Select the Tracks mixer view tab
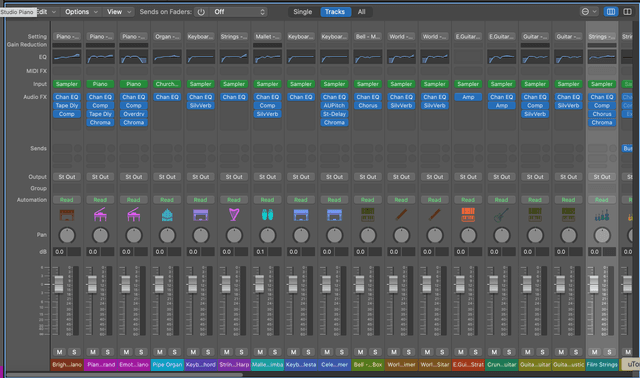Screen dimensions: 640x378 (335, 12)
